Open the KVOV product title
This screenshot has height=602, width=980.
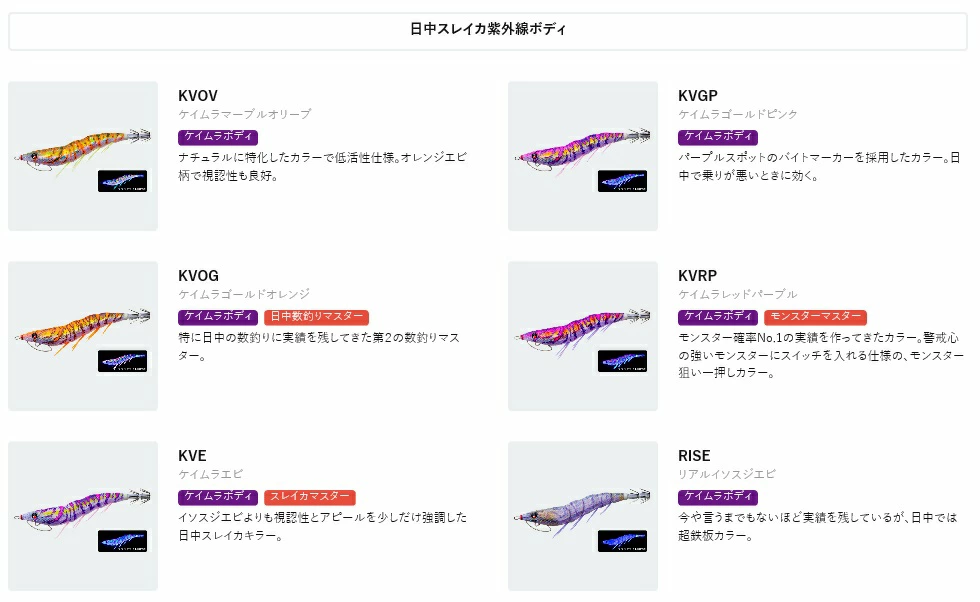[x=198, y=96]
